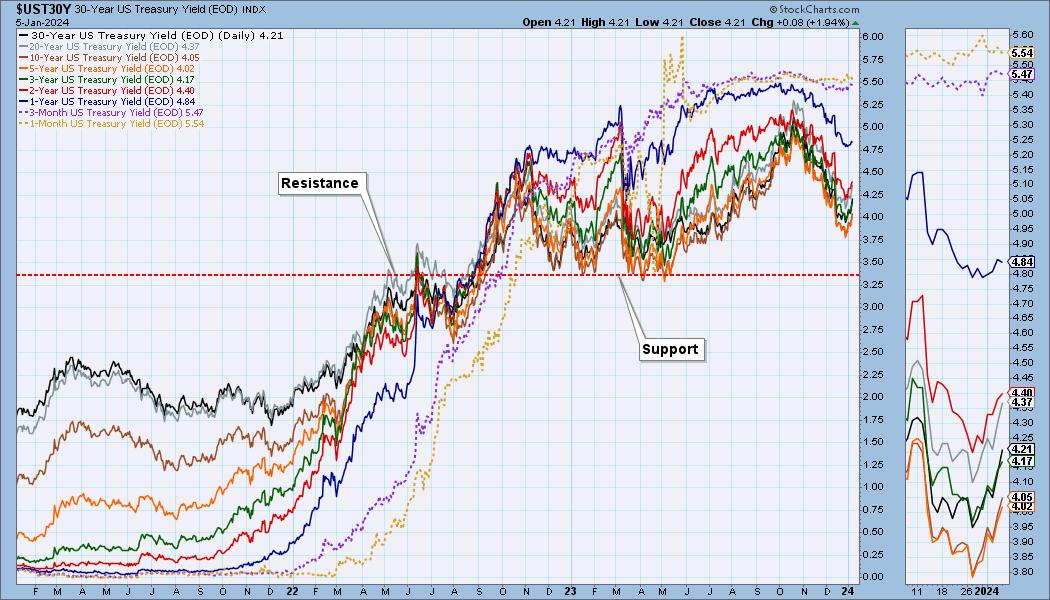Image resolution: width=1050 pixels, height=600 pixels.
Task: Select the 20-Year US Treasury Yield legend entry
Action: (110, 47)
